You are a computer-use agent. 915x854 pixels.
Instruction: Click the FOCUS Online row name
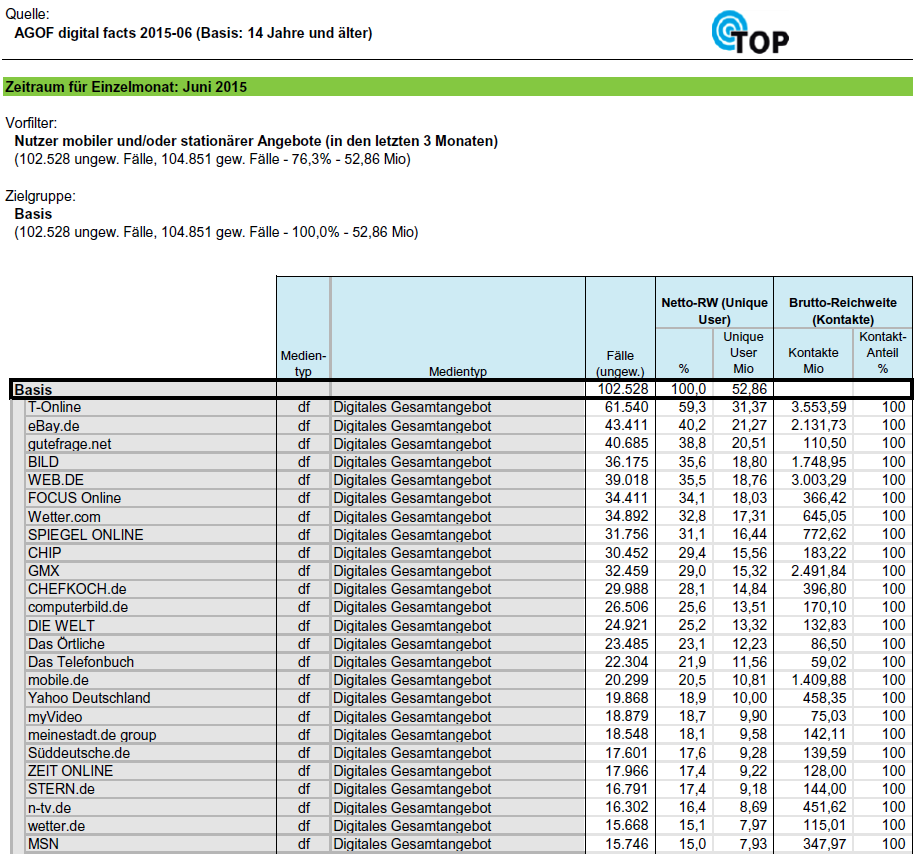(x=75, y=499)
